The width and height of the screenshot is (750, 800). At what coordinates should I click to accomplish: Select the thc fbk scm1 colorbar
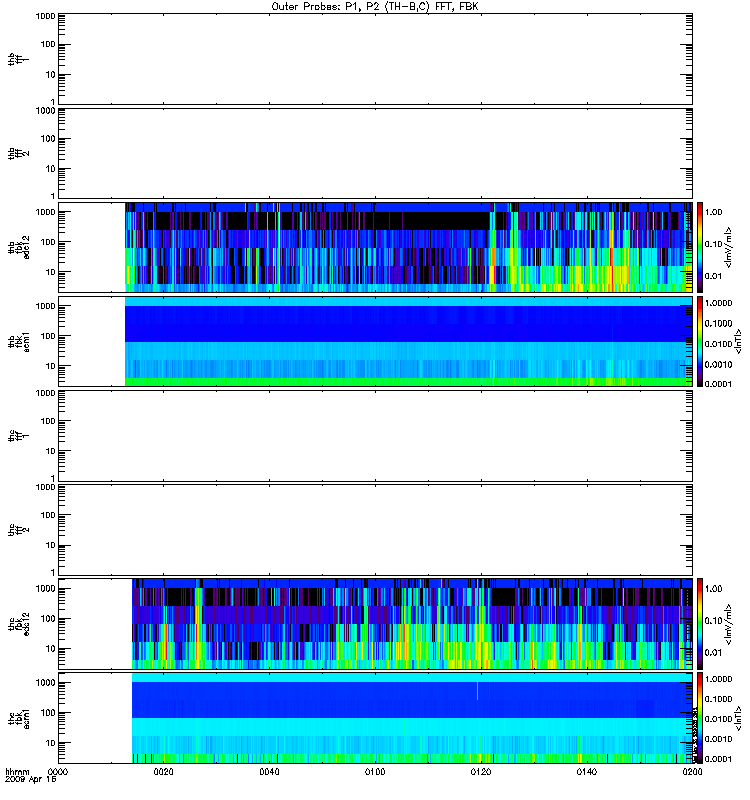point(700,718)
